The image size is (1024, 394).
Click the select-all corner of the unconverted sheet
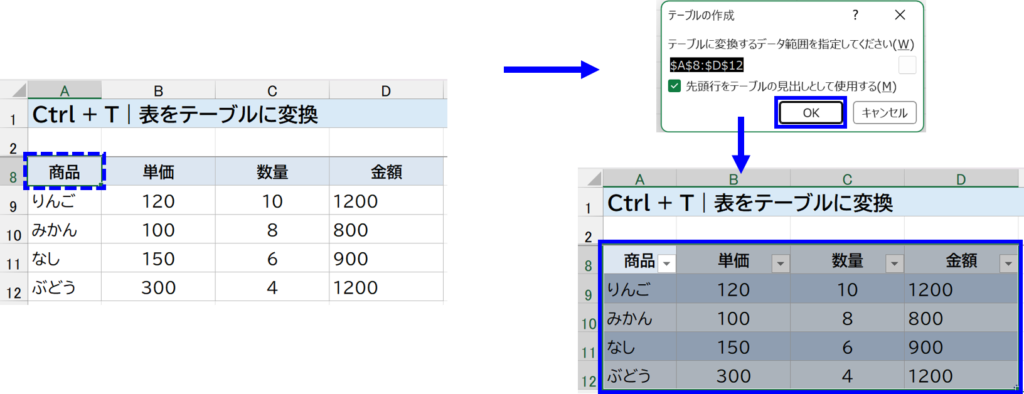click(14, 90)
